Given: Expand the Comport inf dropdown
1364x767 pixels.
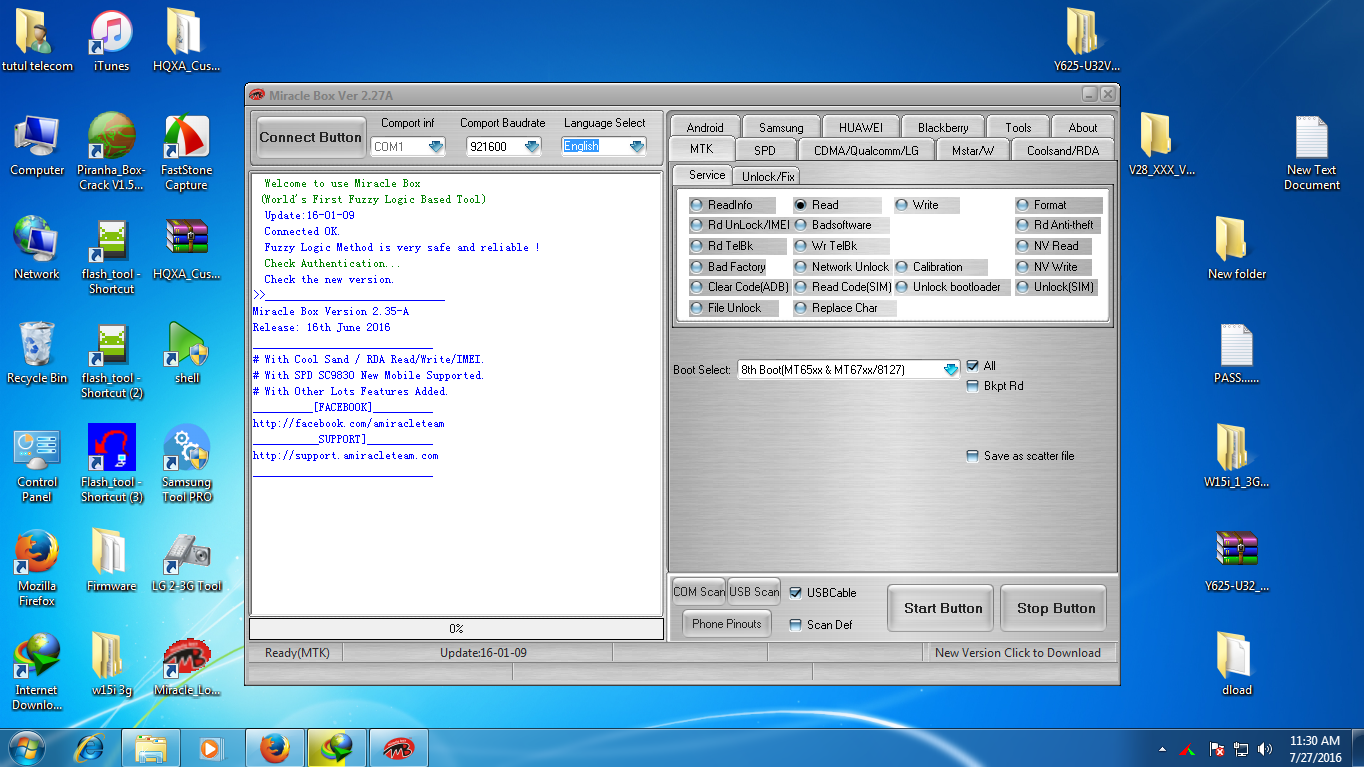Looking at the screenshot, I should point(436,146).
